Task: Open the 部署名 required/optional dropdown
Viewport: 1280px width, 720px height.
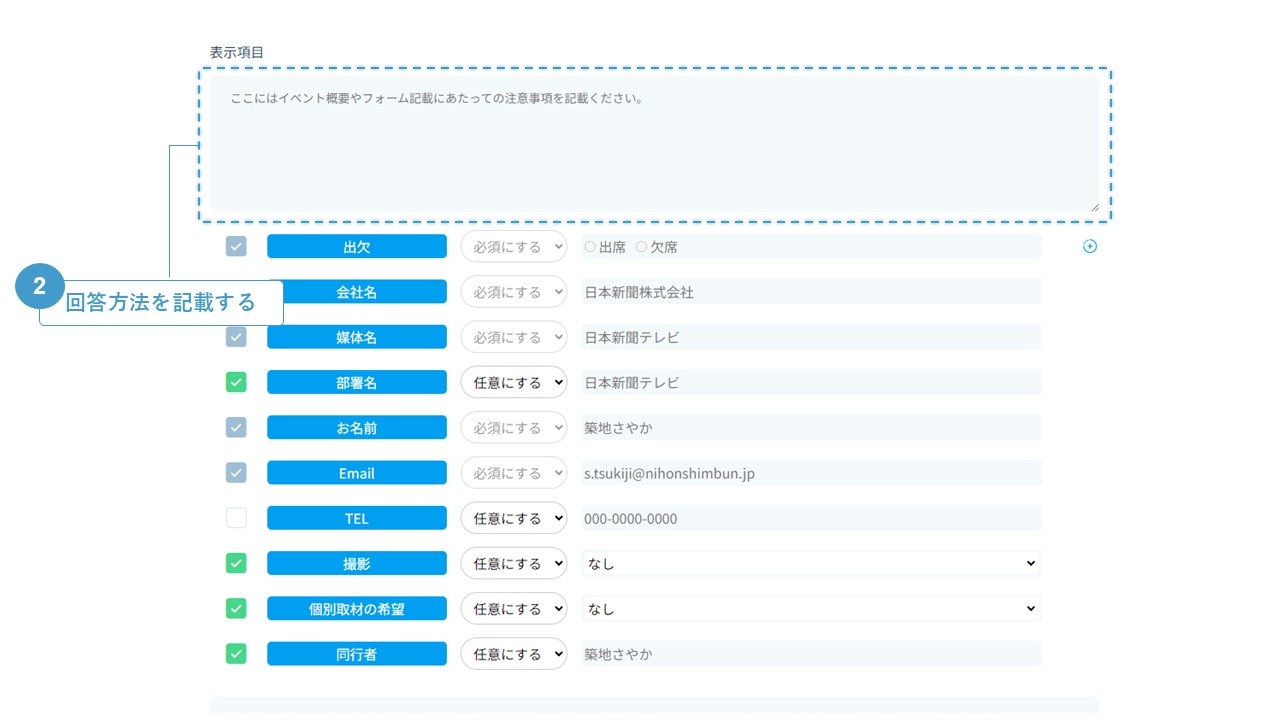Action: pyautogui.click(x=513, y=382)
